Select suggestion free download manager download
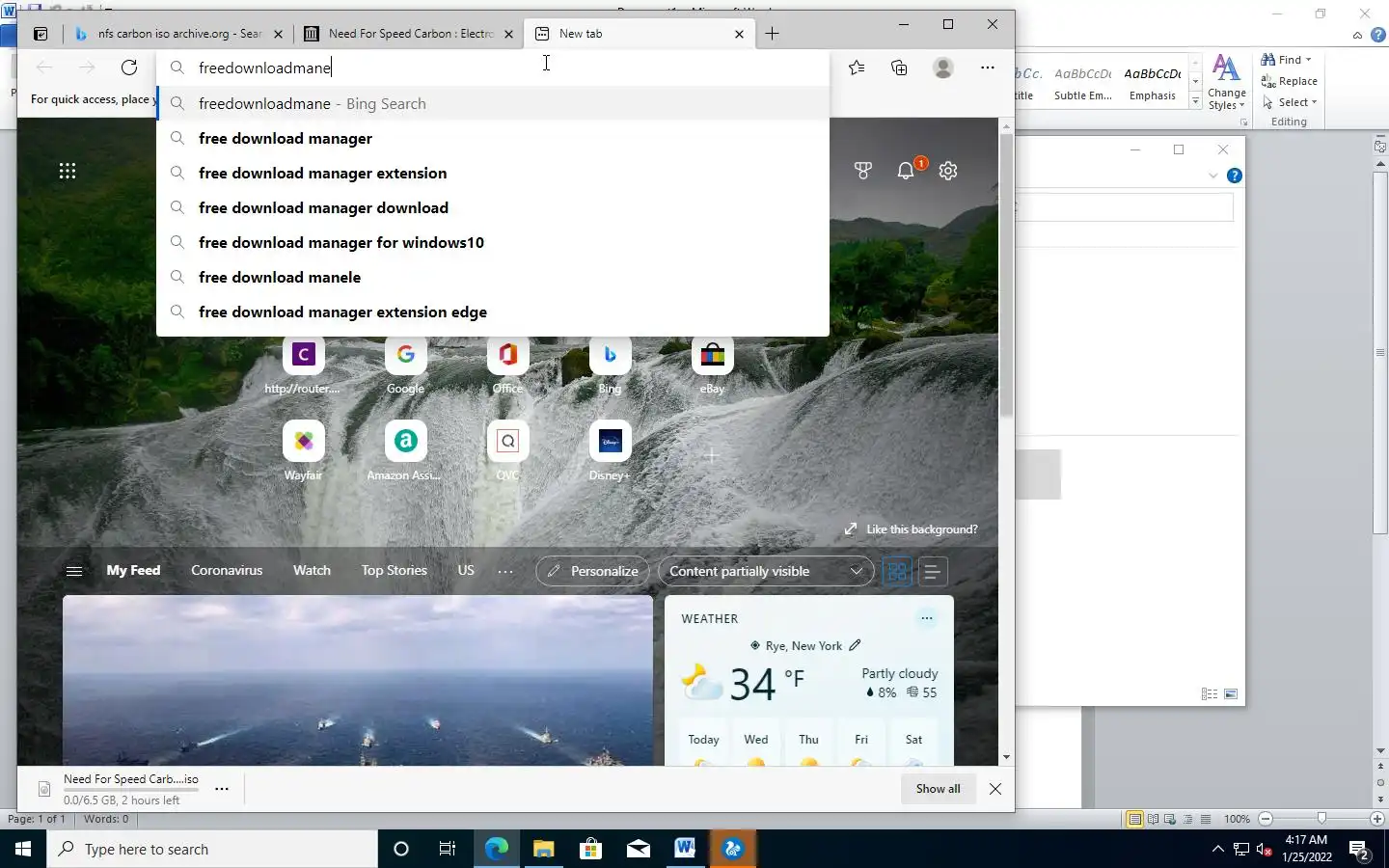 (493, 208)
